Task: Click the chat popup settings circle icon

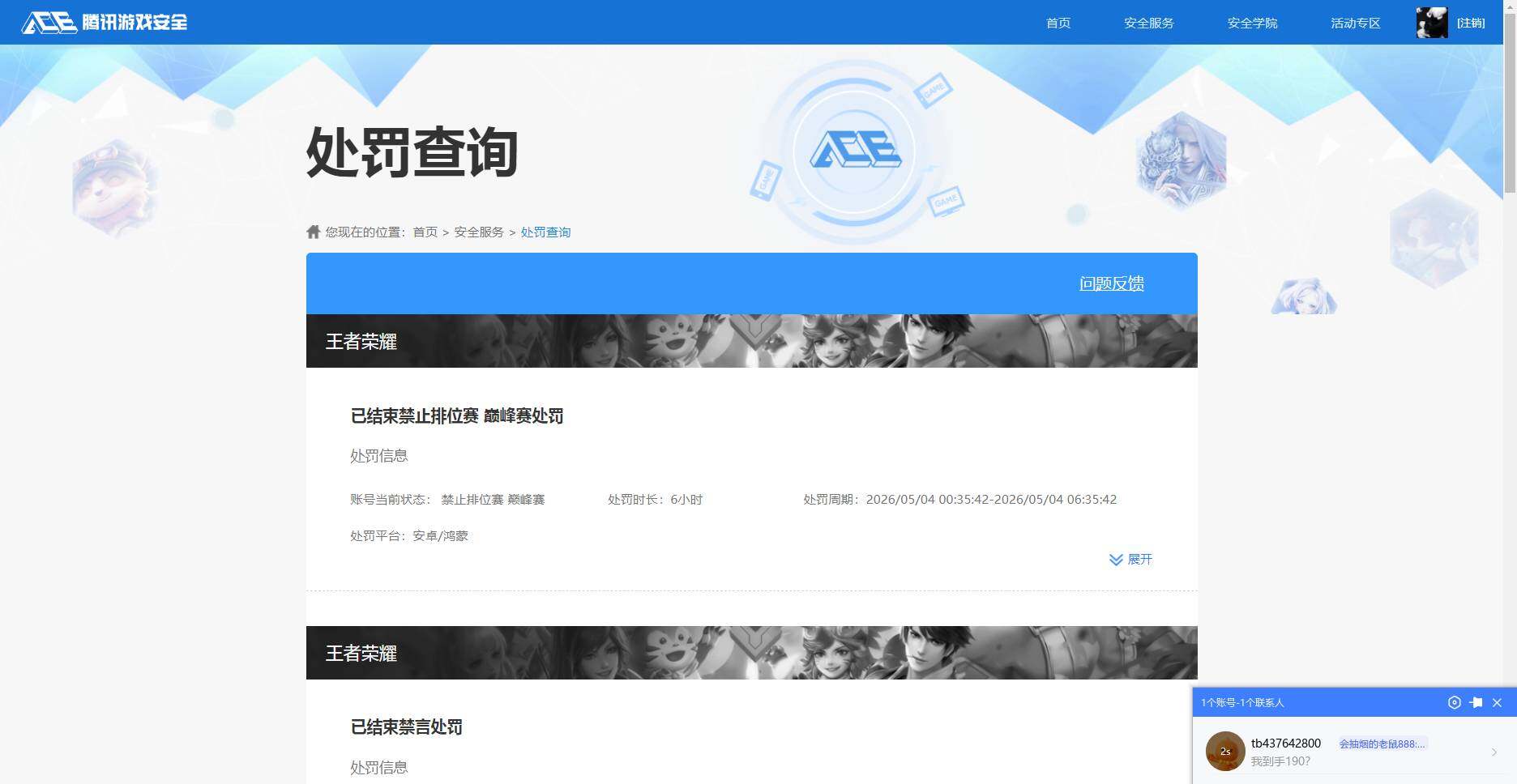Action: 1454,702
